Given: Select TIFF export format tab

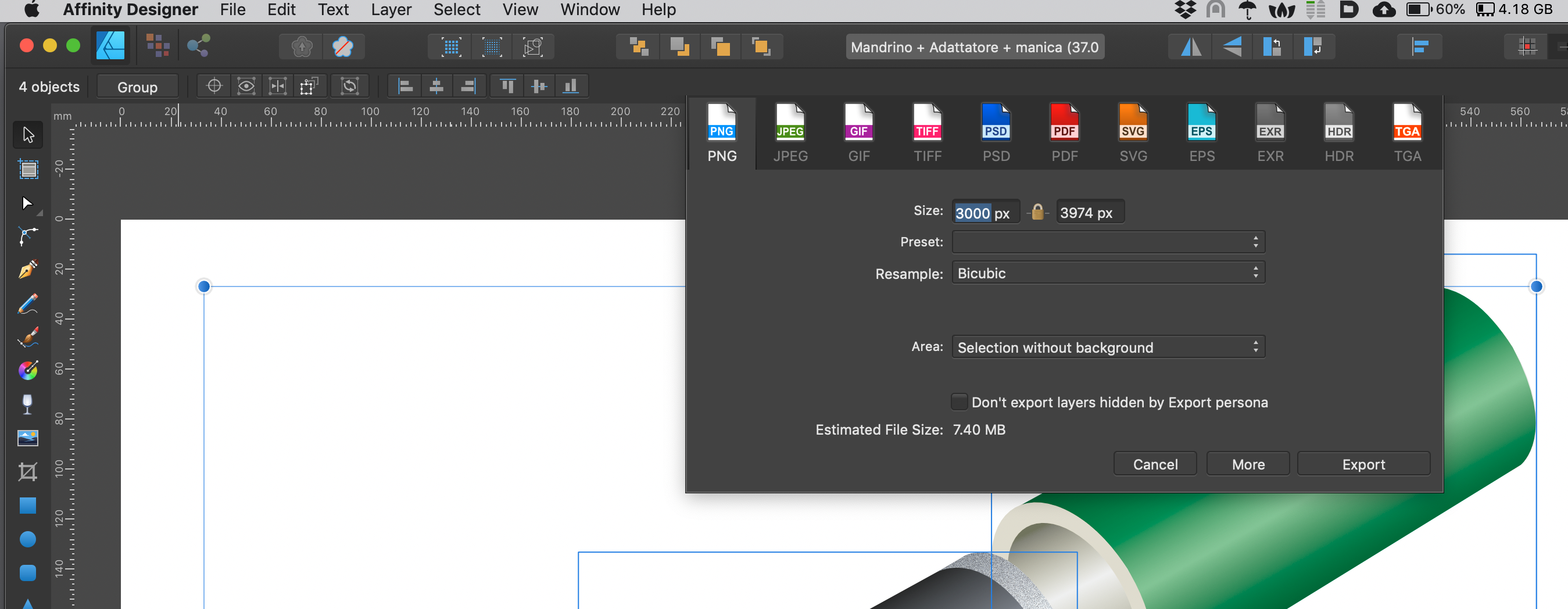Looking at the screenshot, I should coord(927,134).
